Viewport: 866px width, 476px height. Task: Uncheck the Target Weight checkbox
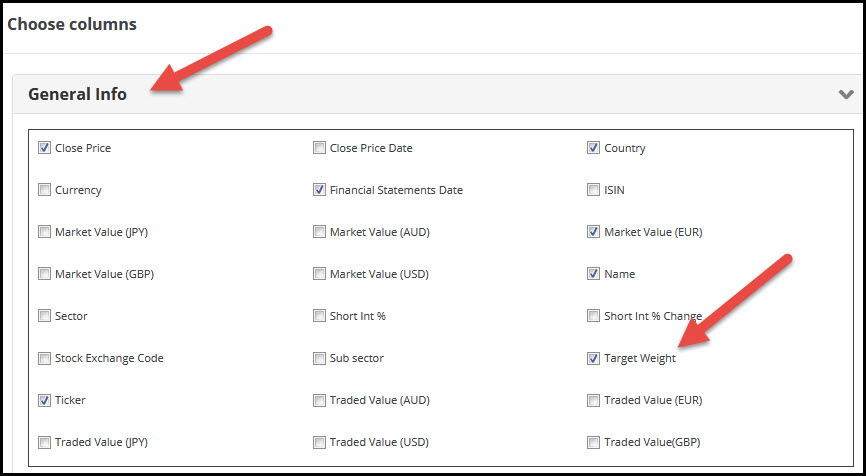pos(594,358)
